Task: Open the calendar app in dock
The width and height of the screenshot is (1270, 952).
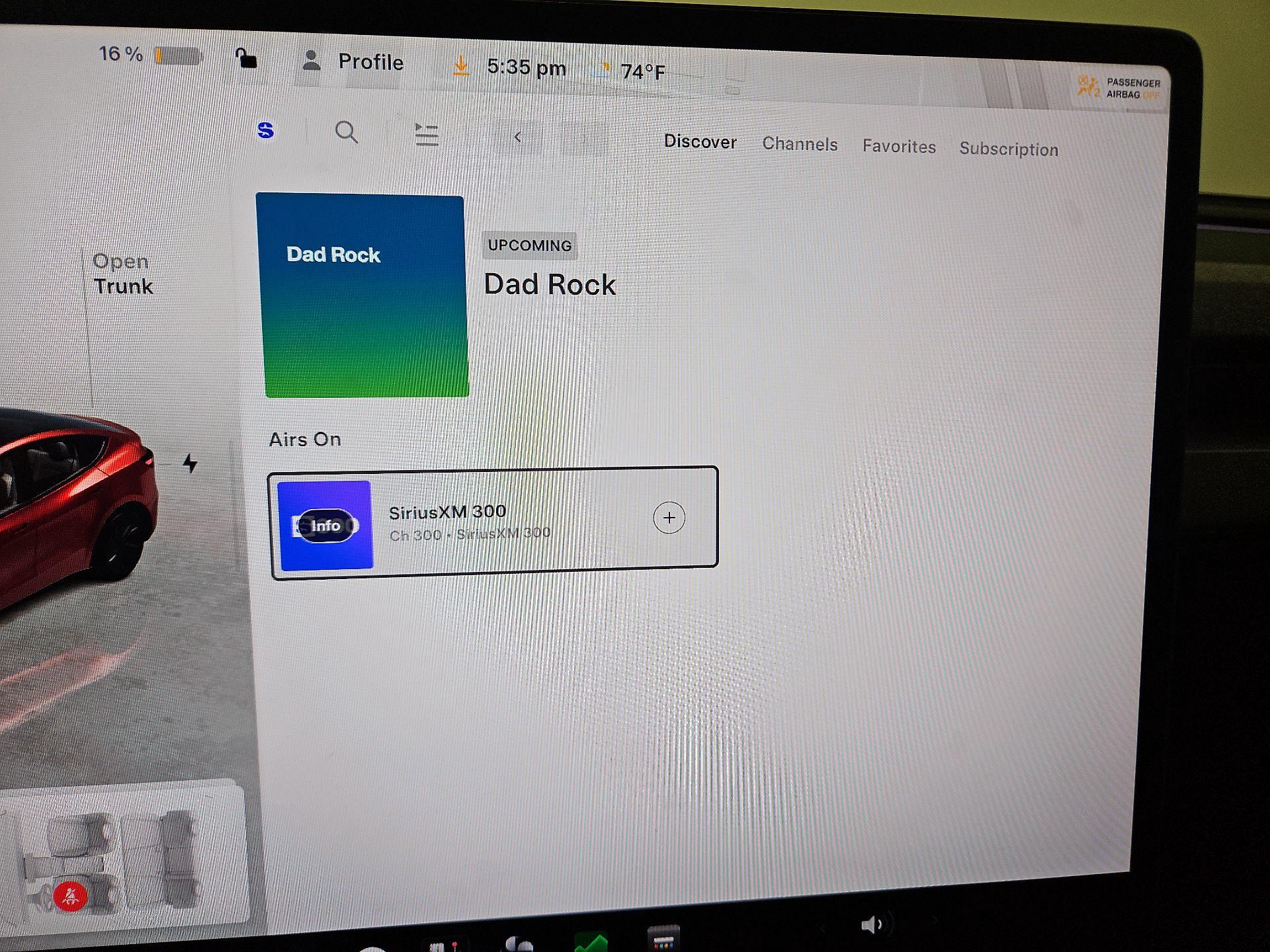Action: coord(663,938)
